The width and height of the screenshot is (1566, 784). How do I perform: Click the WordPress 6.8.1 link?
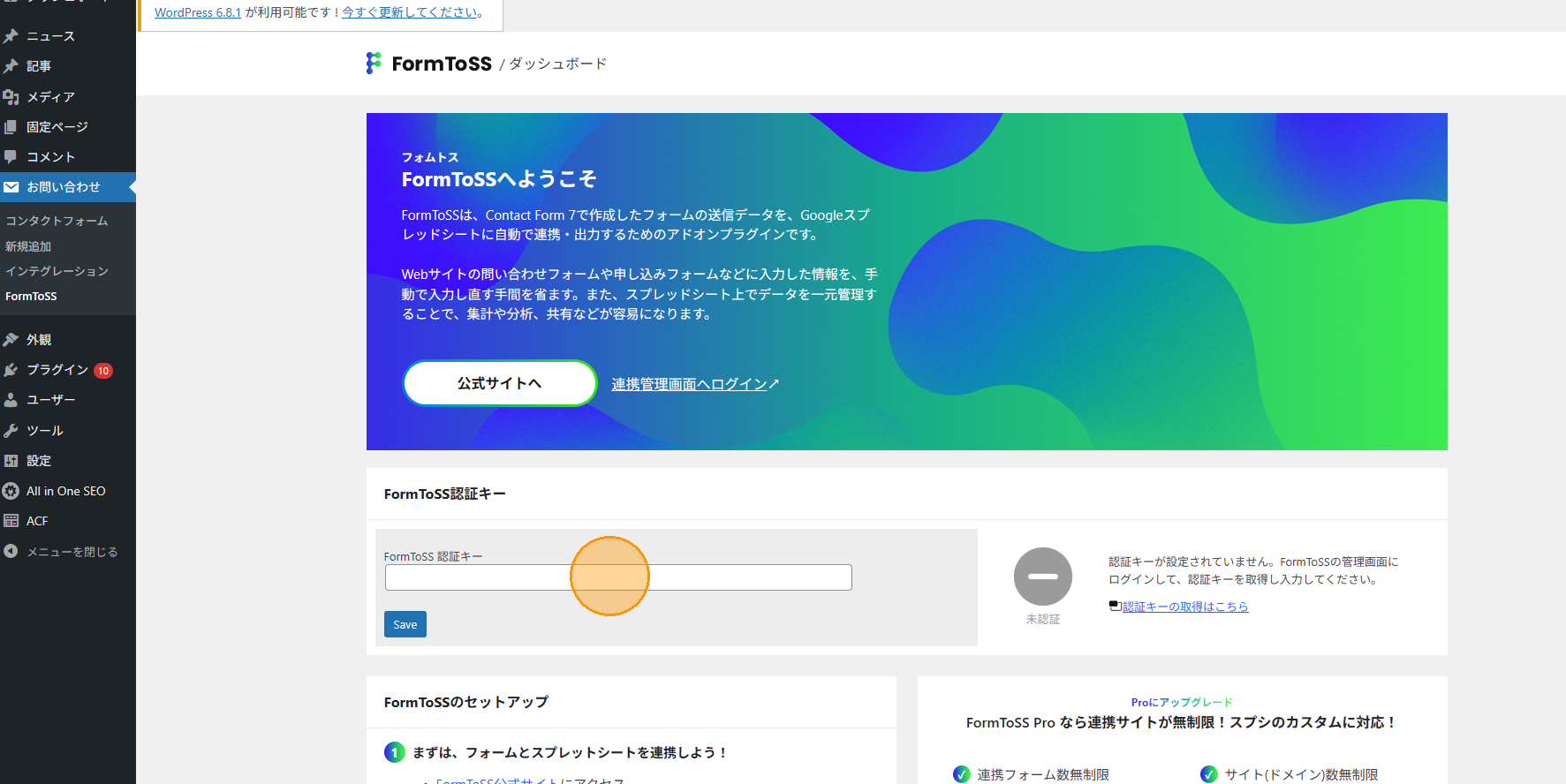point(198,12)
